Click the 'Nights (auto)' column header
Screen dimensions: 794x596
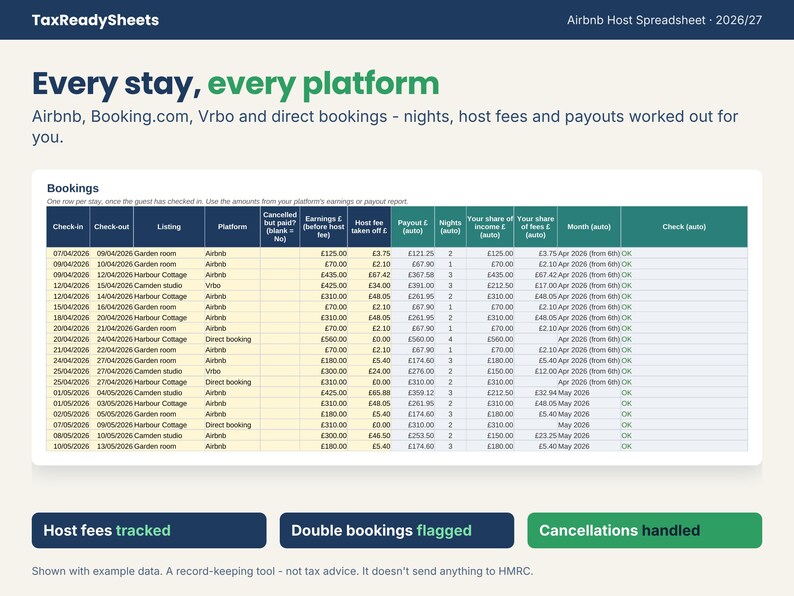(450, 227)
